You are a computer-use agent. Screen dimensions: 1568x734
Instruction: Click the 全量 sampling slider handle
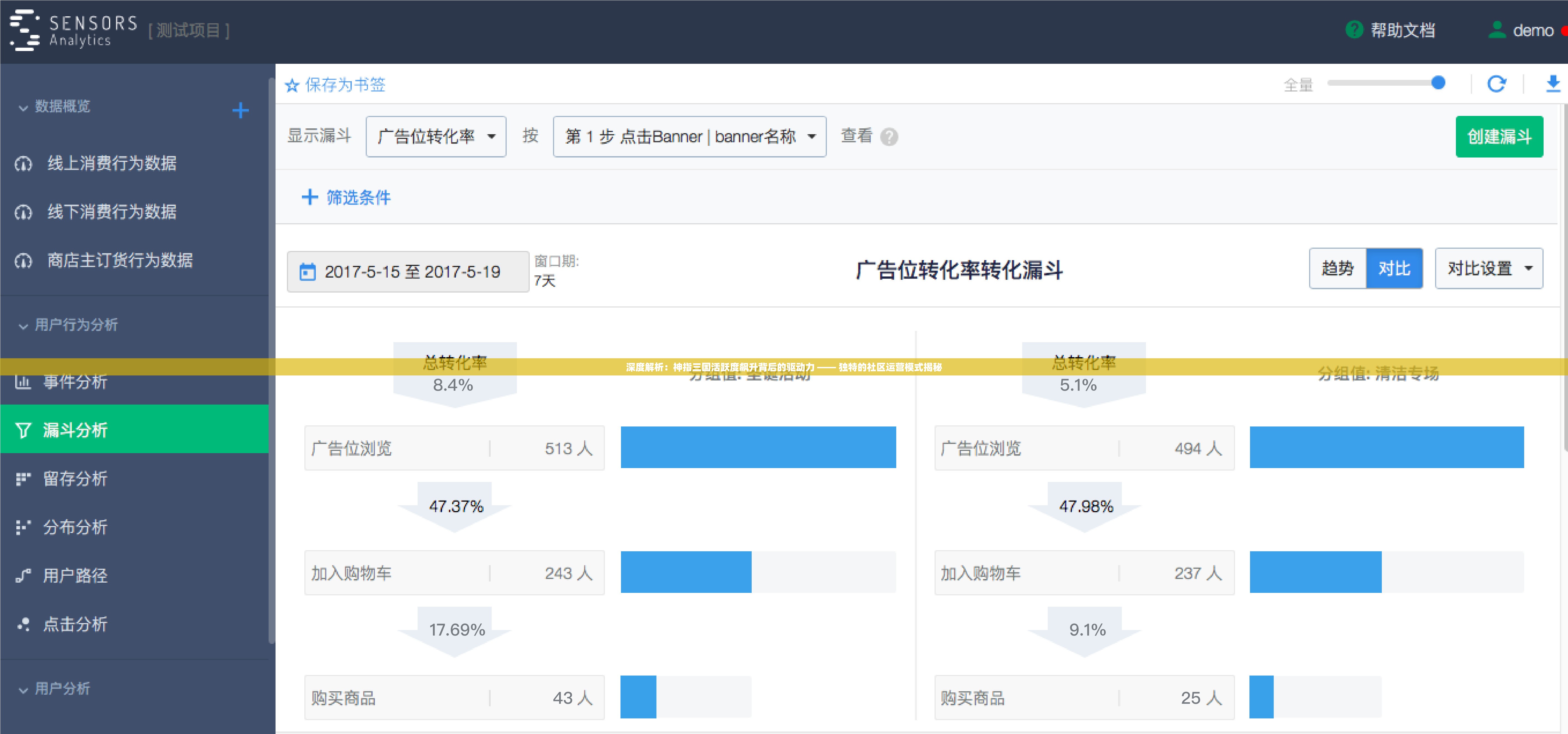(1438, 83)
